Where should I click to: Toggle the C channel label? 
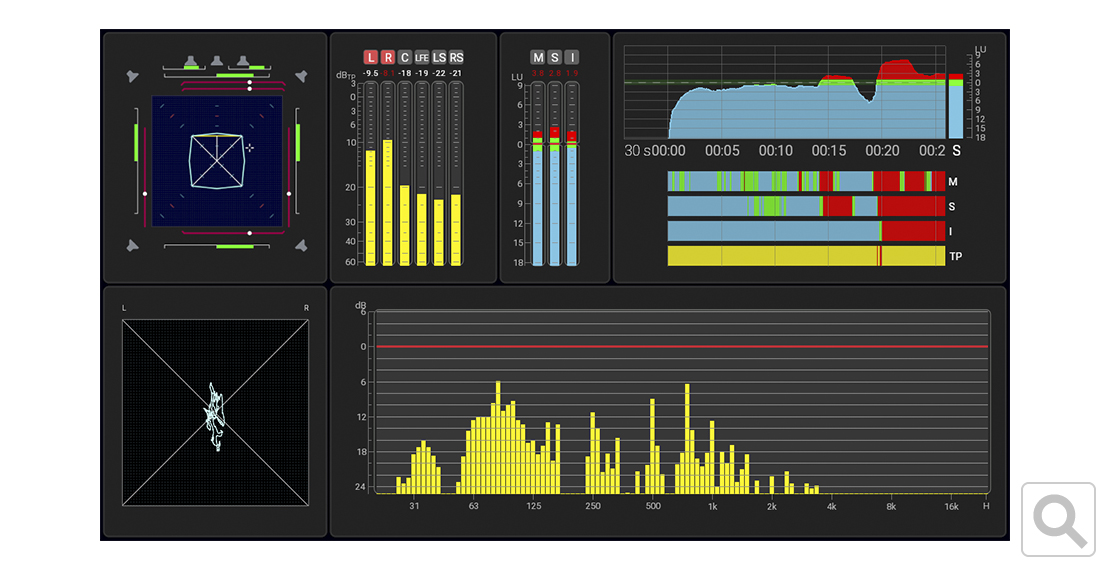[x=404, y=57]
